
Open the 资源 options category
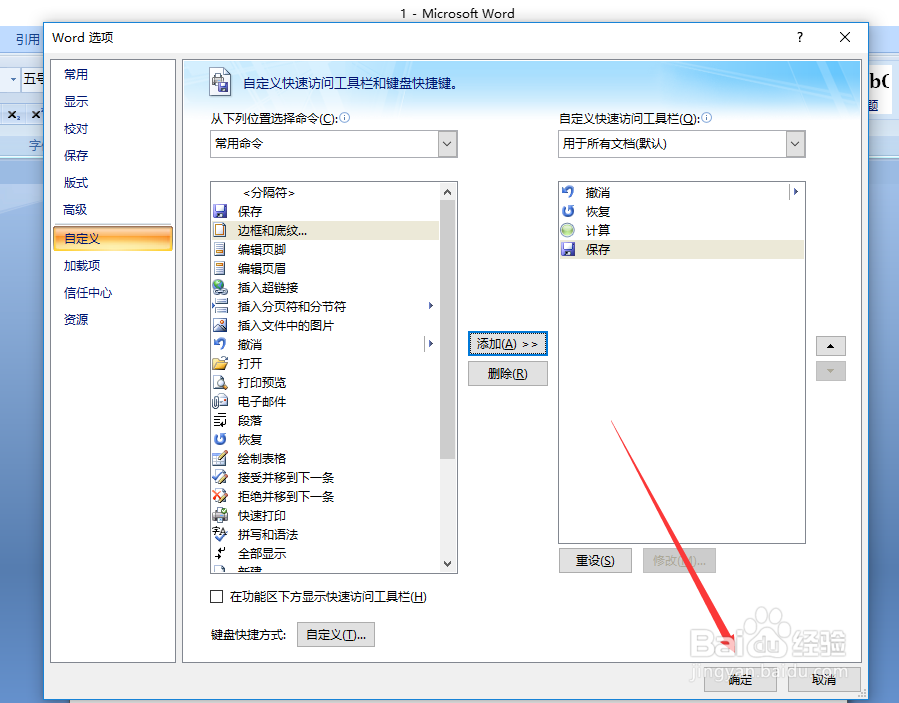pyautogui.click(x=76, y=319)
